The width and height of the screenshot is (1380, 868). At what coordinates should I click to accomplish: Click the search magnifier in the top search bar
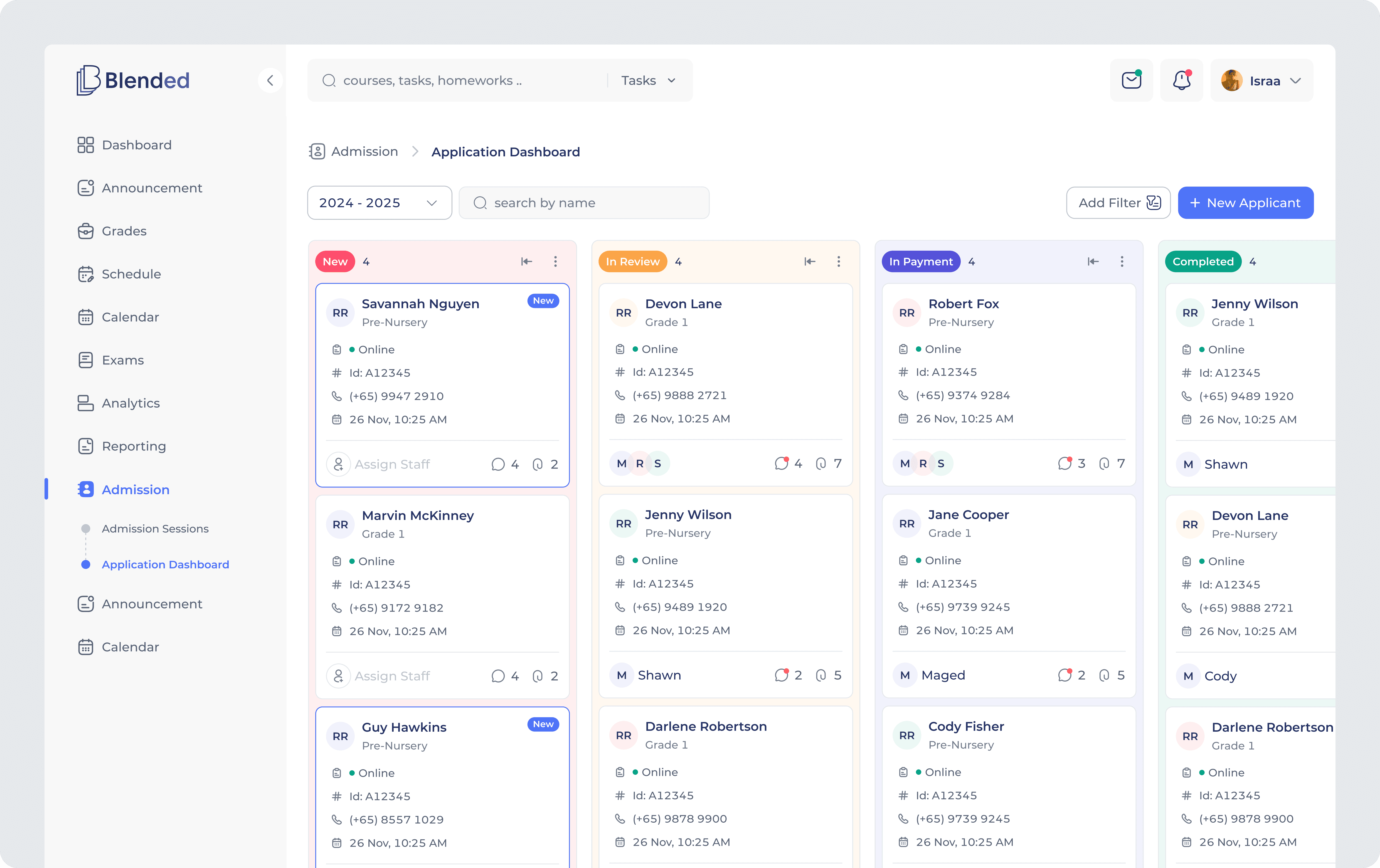pos(329,80)
